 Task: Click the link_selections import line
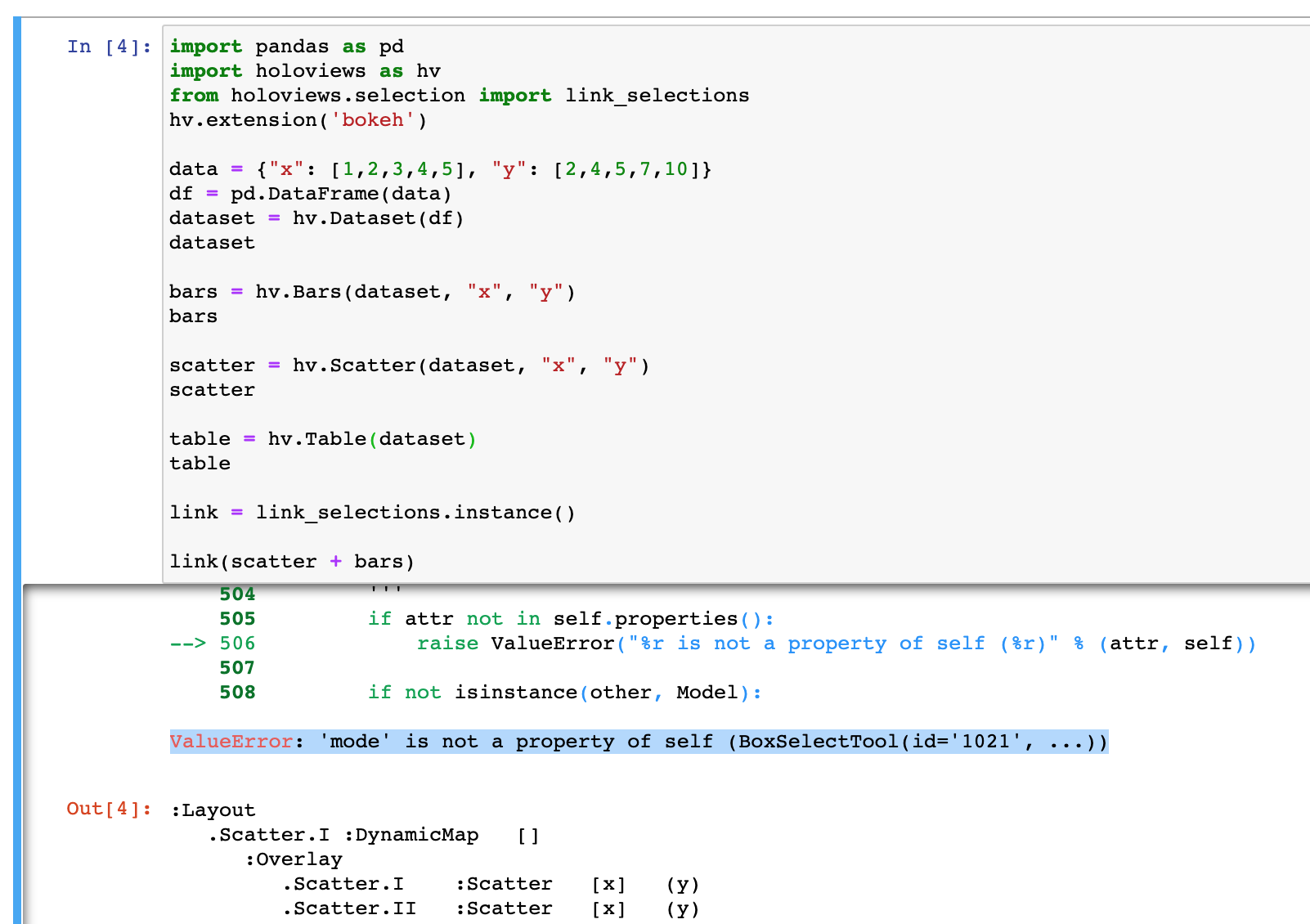coord(460,96)
